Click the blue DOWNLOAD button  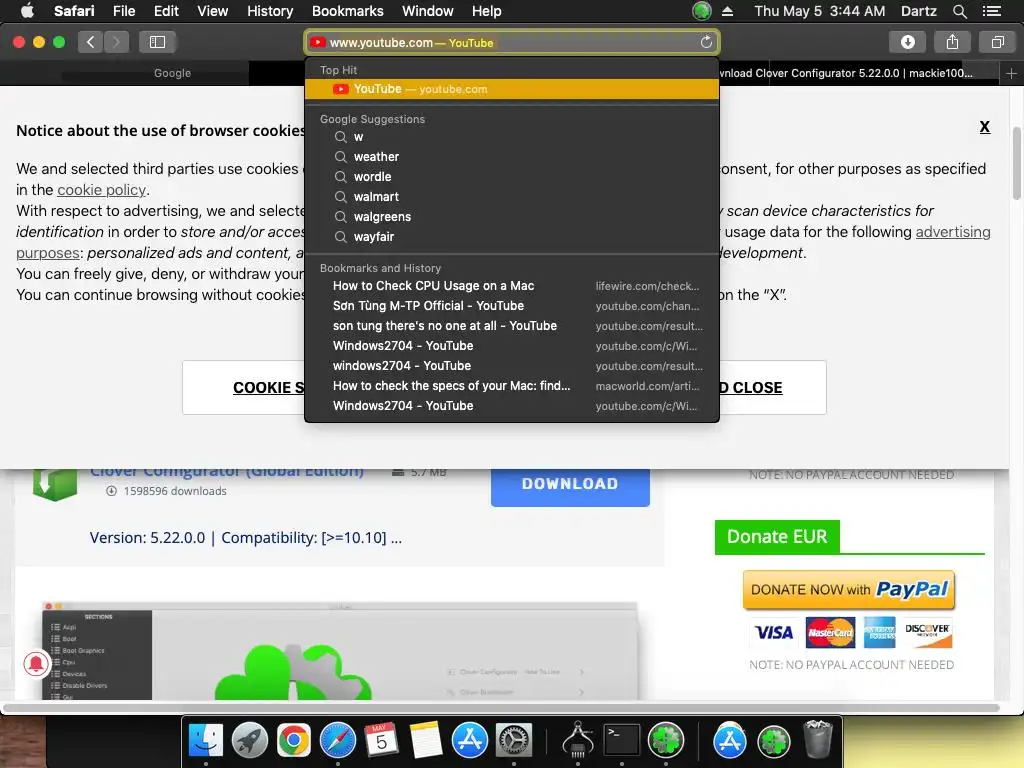click(x=570, y=485)
